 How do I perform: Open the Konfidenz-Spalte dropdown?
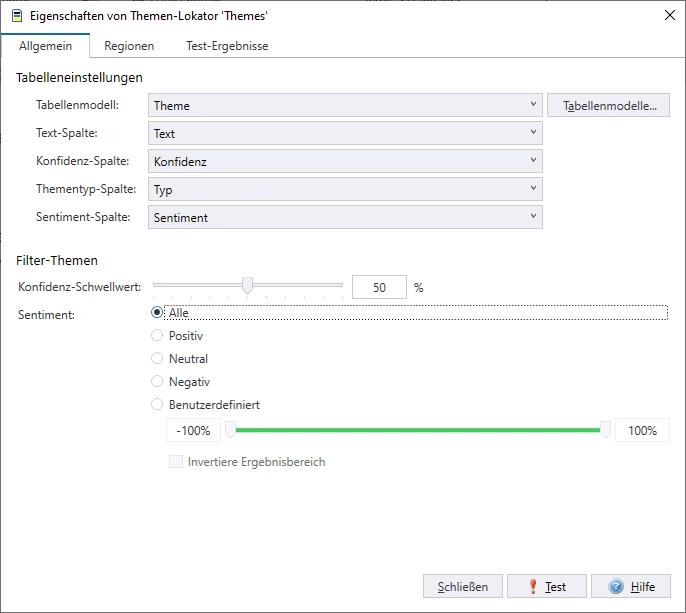[345, 161]
